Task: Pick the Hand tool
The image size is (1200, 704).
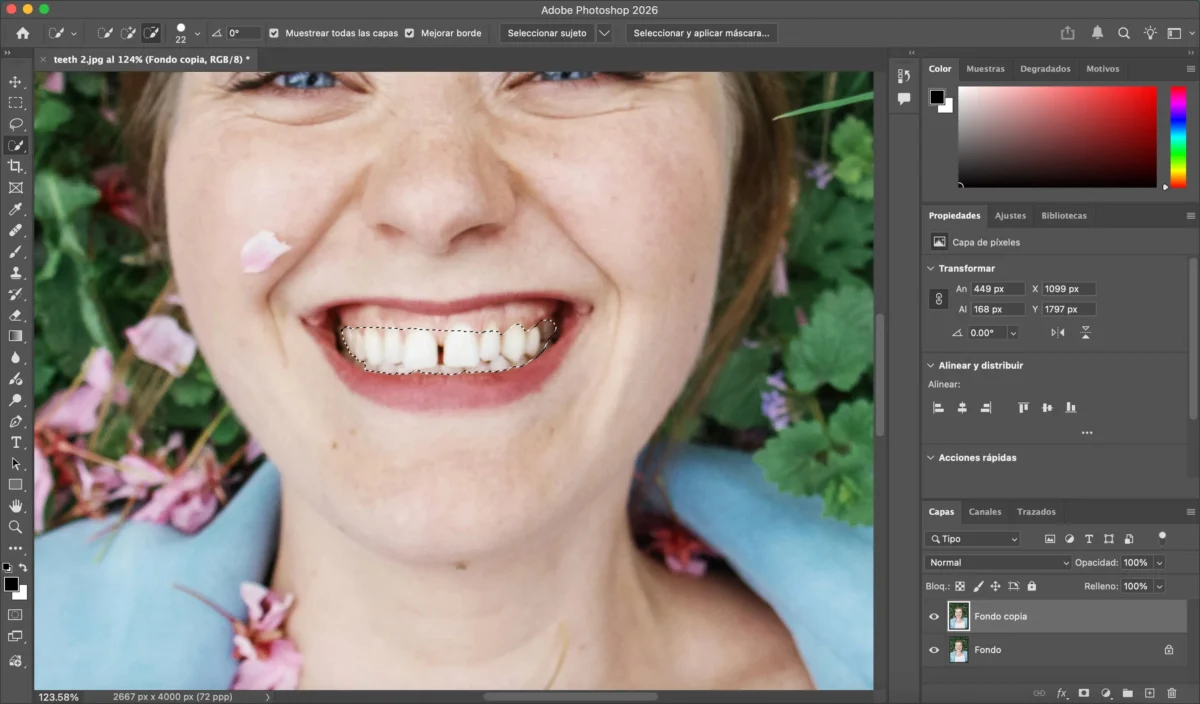Action: tap(15, 505)
